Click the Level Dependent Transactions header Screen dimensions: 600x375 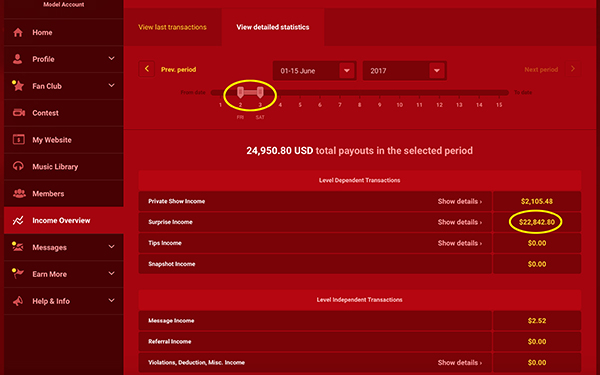tap(360, 180)
